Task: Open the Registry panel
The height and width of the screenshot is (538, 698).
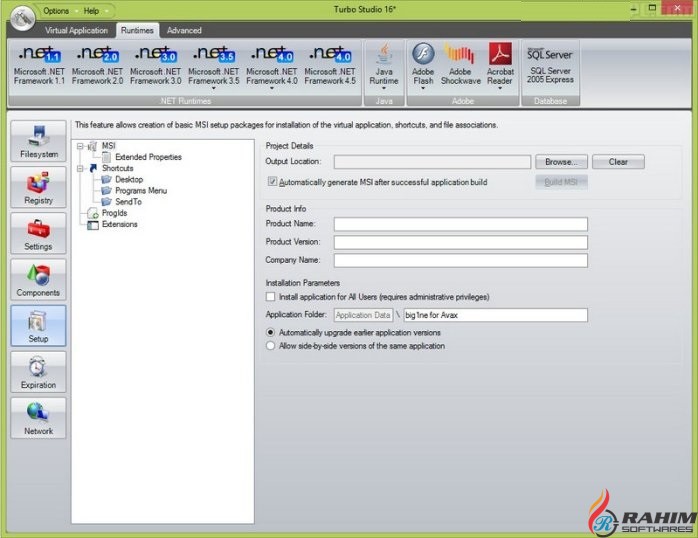Action: 39,187
